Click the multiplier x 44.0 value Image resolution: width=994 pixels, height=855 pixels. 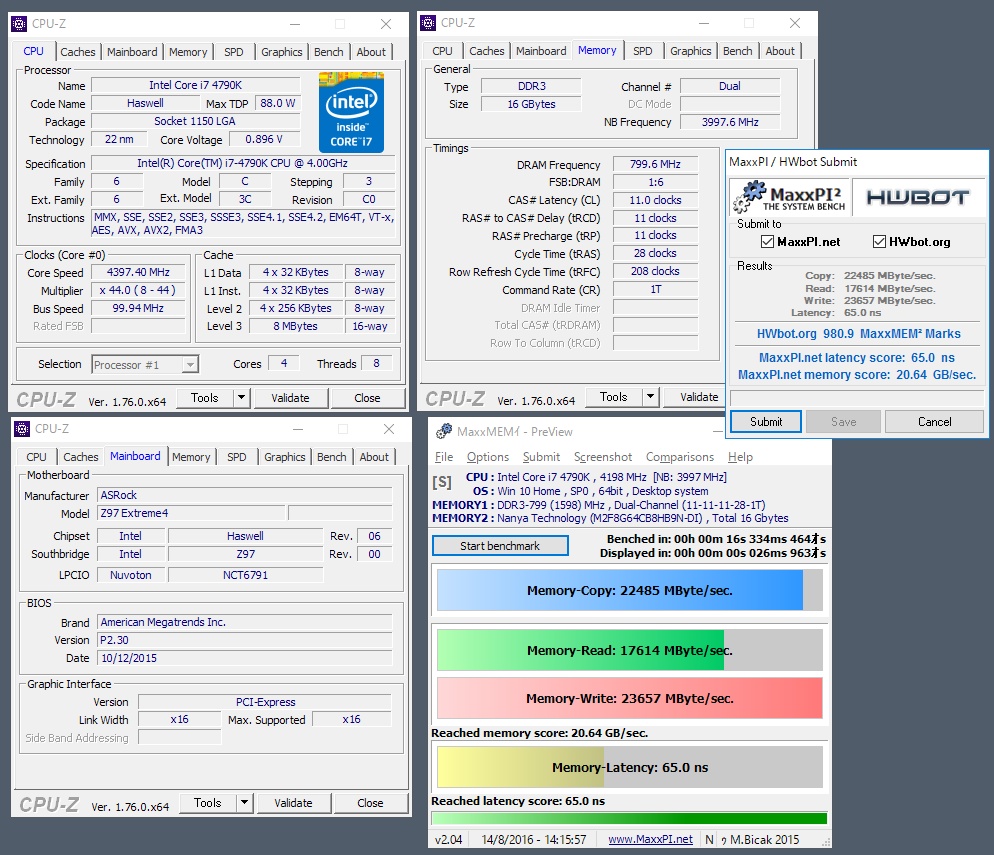138,290
